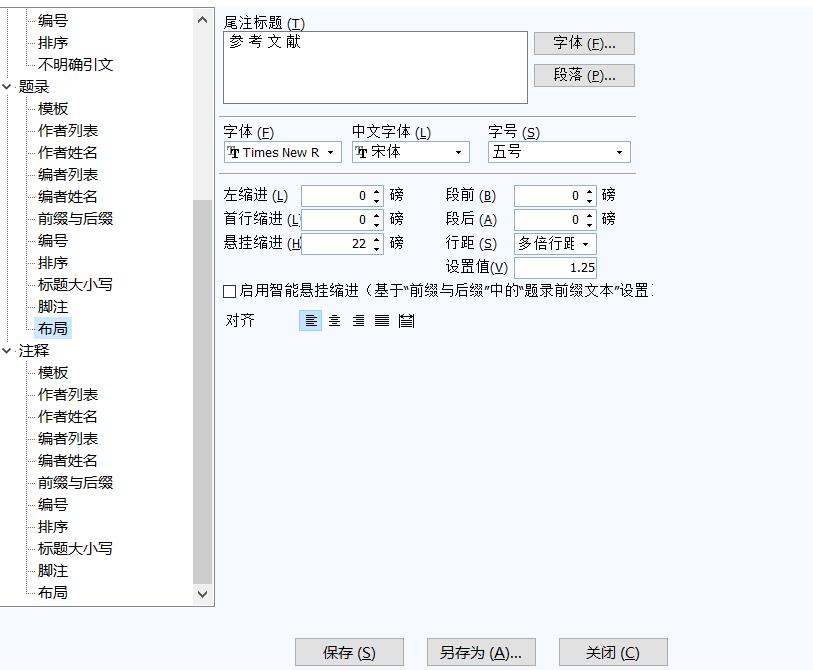Select 脚注 under 题录
The width and height of the screenshot is (813, 670).
click(x=53, y=306)
